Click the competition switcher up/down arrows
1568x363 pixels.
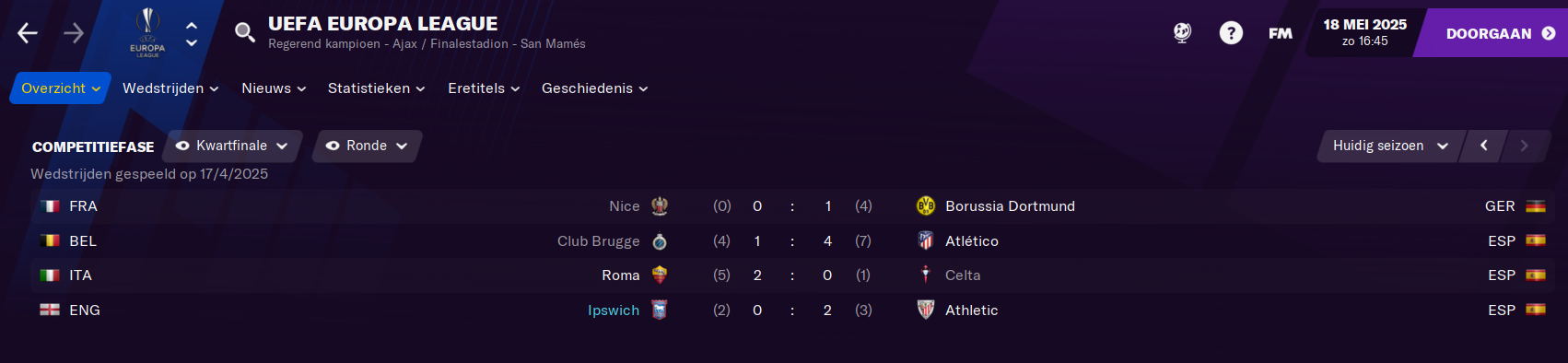click(x=192, y=34)
